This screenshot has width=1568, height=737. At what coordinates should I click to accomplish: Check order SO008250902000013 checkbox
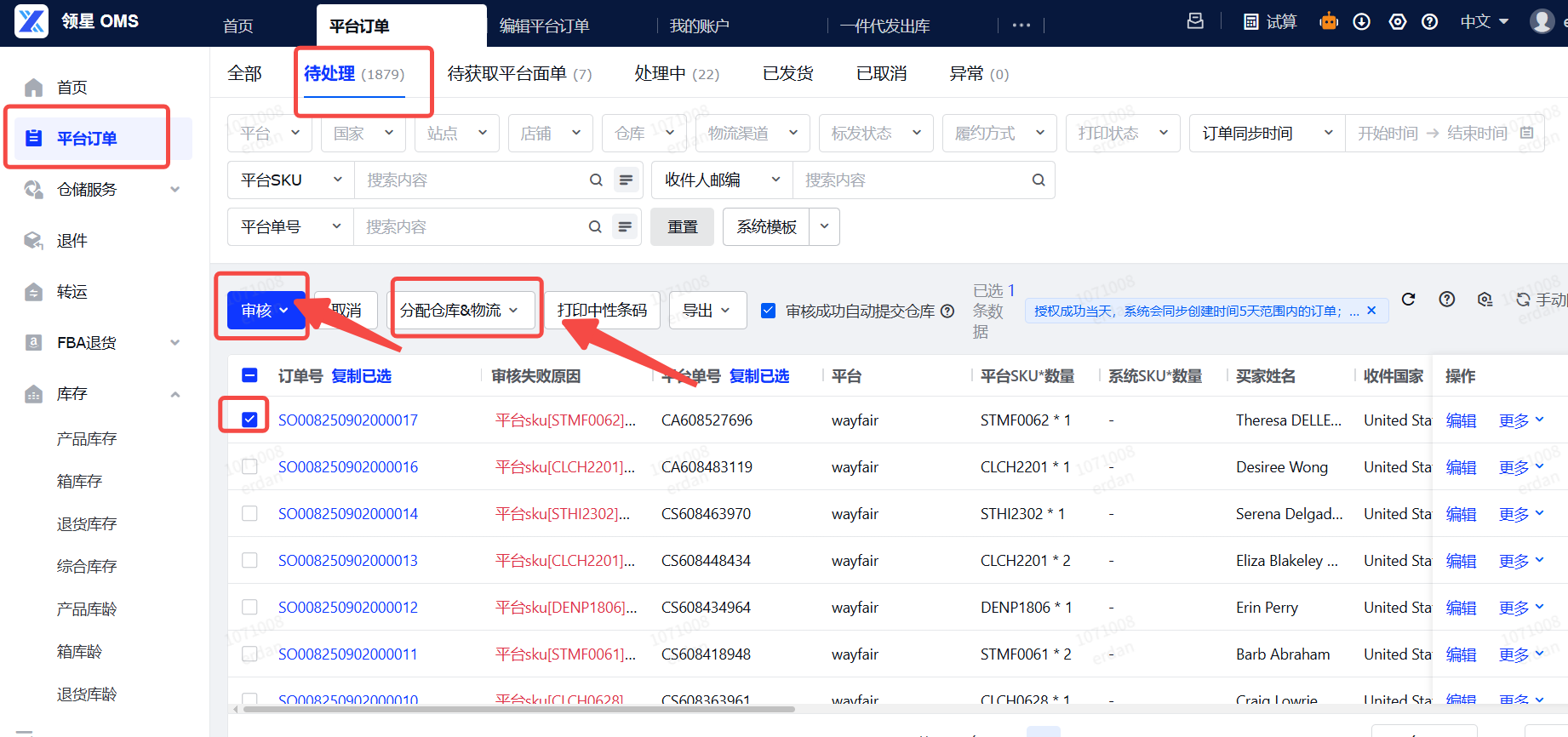[249, 560]
